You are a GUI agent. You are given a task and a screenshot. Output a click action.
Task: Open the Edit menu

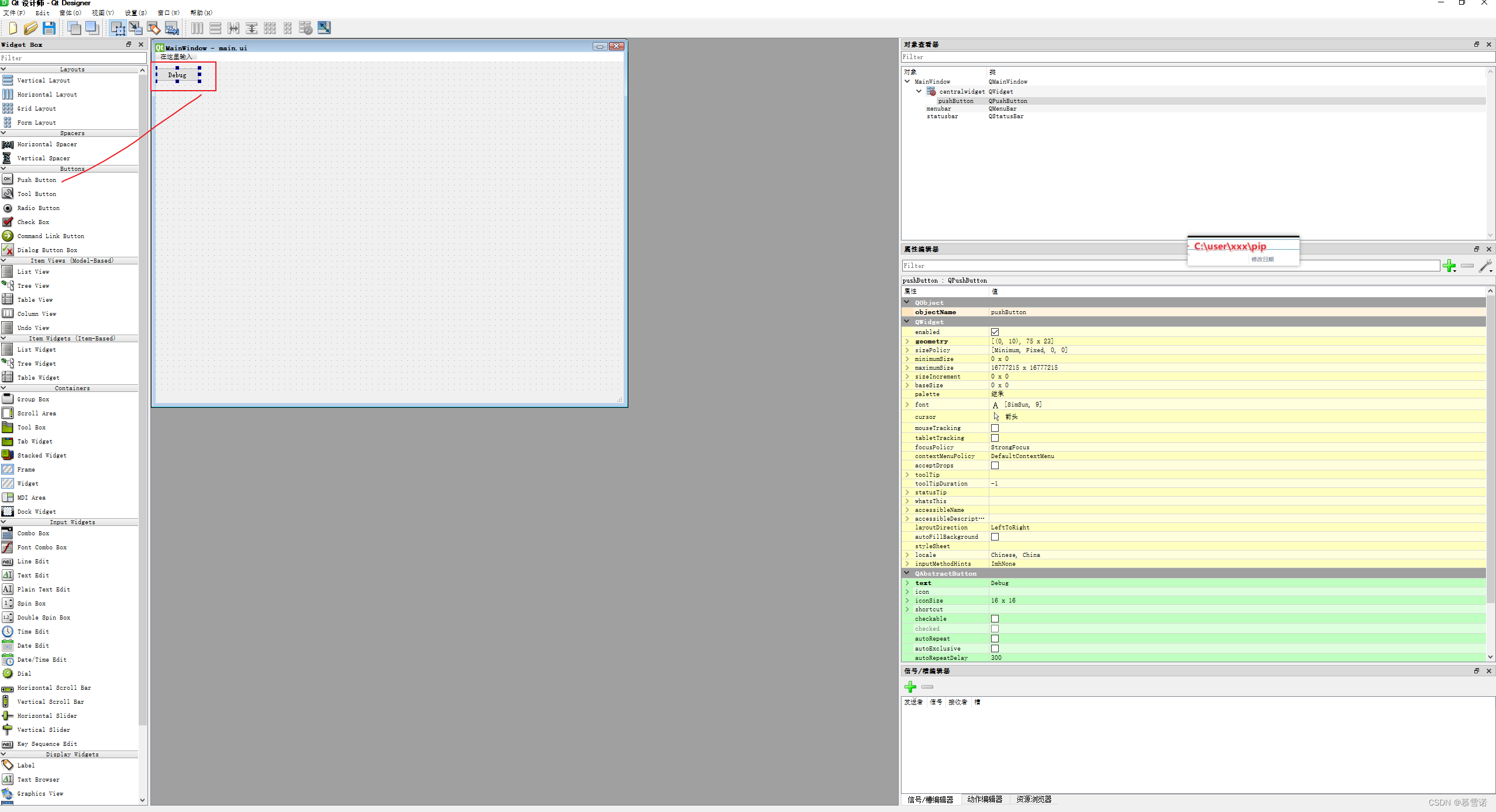[42, 13]
